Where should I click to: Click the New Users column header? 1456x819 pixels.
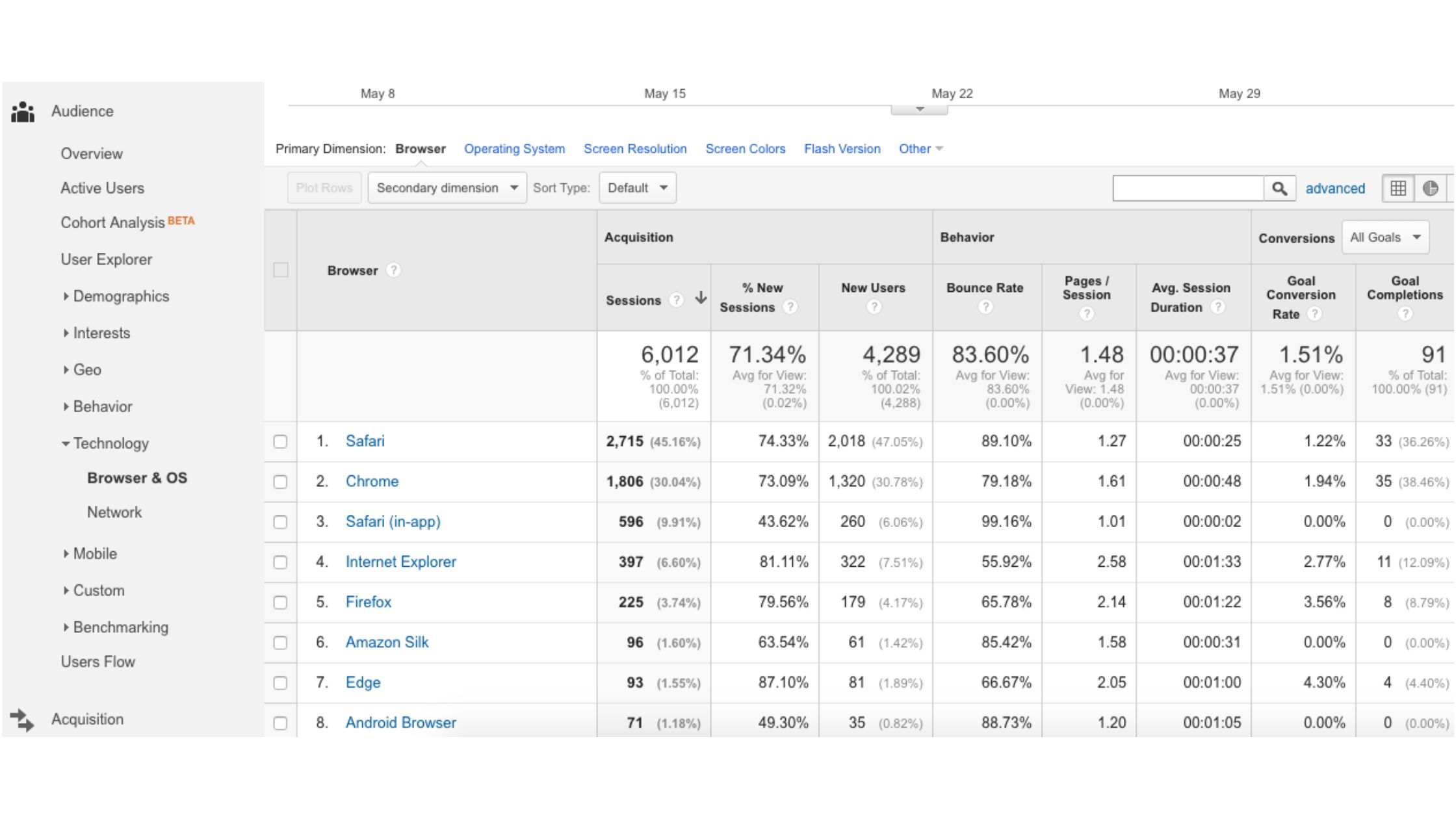pyautogui.click(x=873, y=288)
